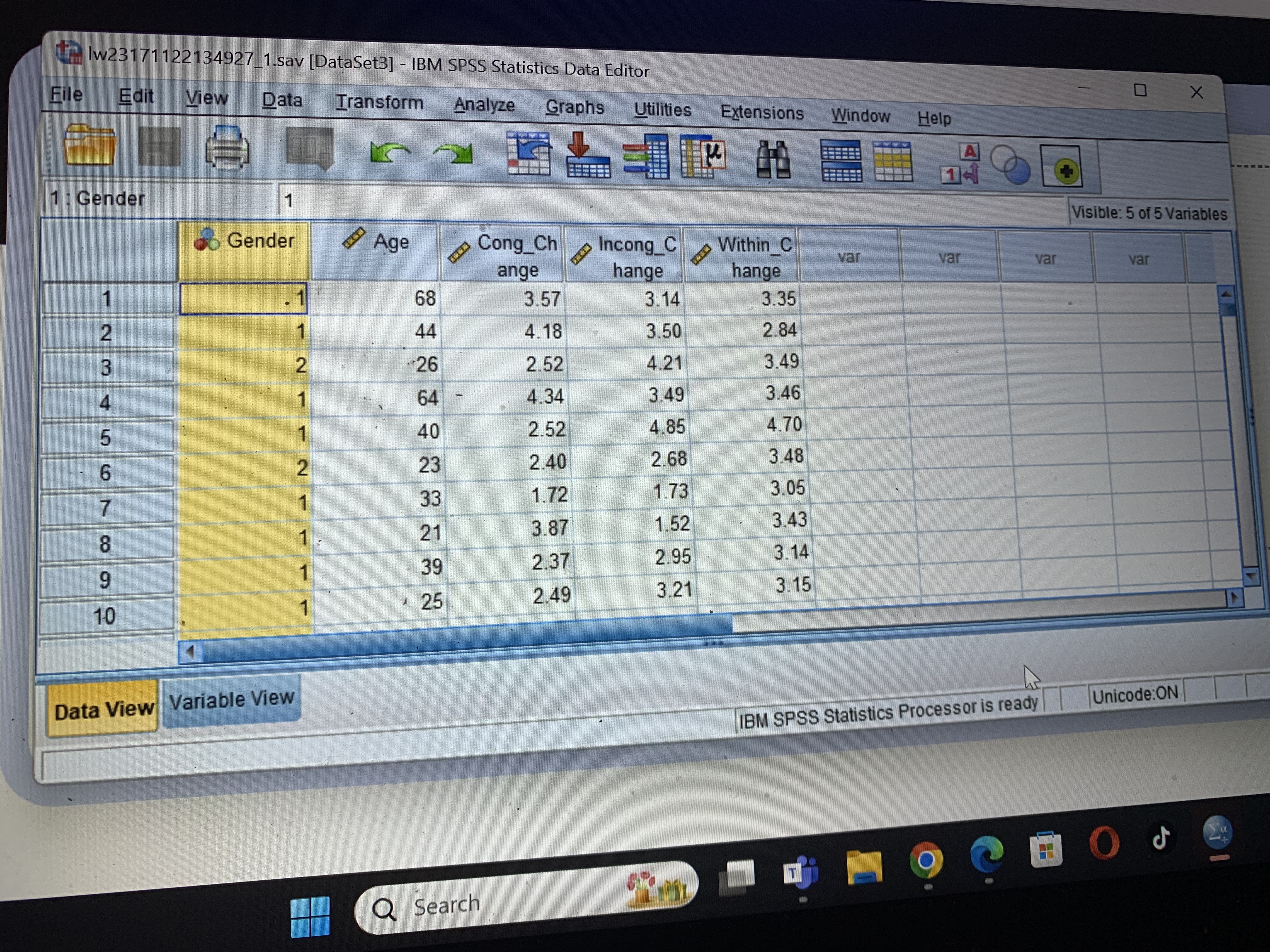The width and height of the screenshot is (1270, 952).
Task: Click the green Redo arrow
Action: (454, 153)
